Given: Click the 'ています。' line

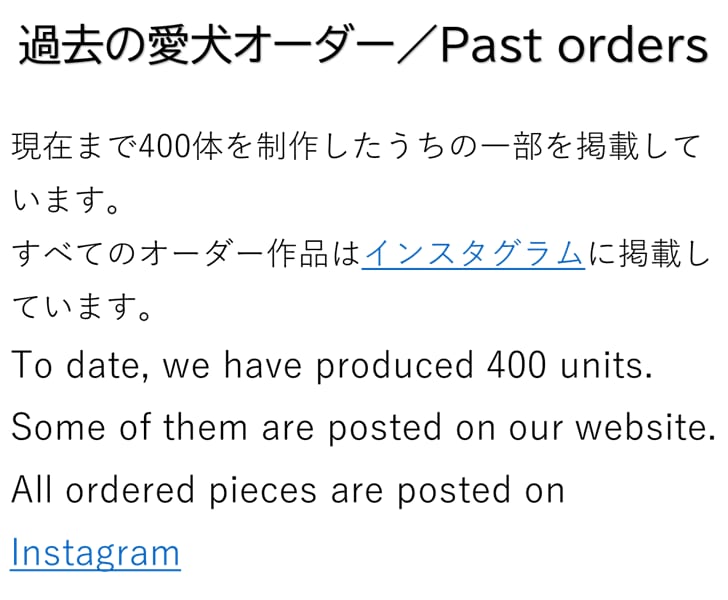Looking at the screenshot, I should pyautogui.click(x=82, y=307).
